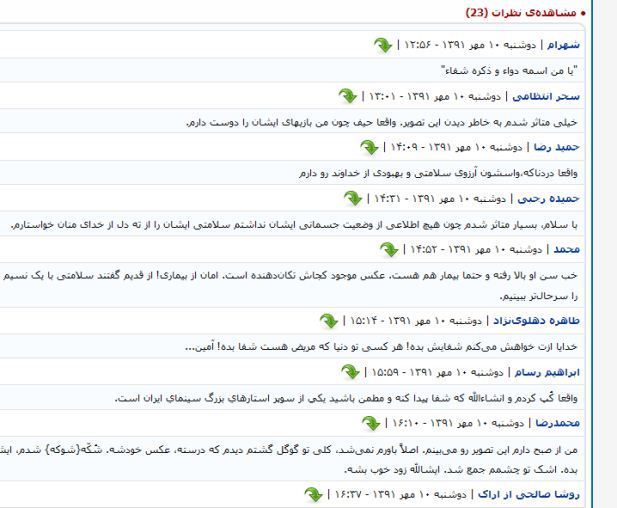Click the green reply arrow beside شهرام's comment
Screen dimensions: 617x508
384,45
